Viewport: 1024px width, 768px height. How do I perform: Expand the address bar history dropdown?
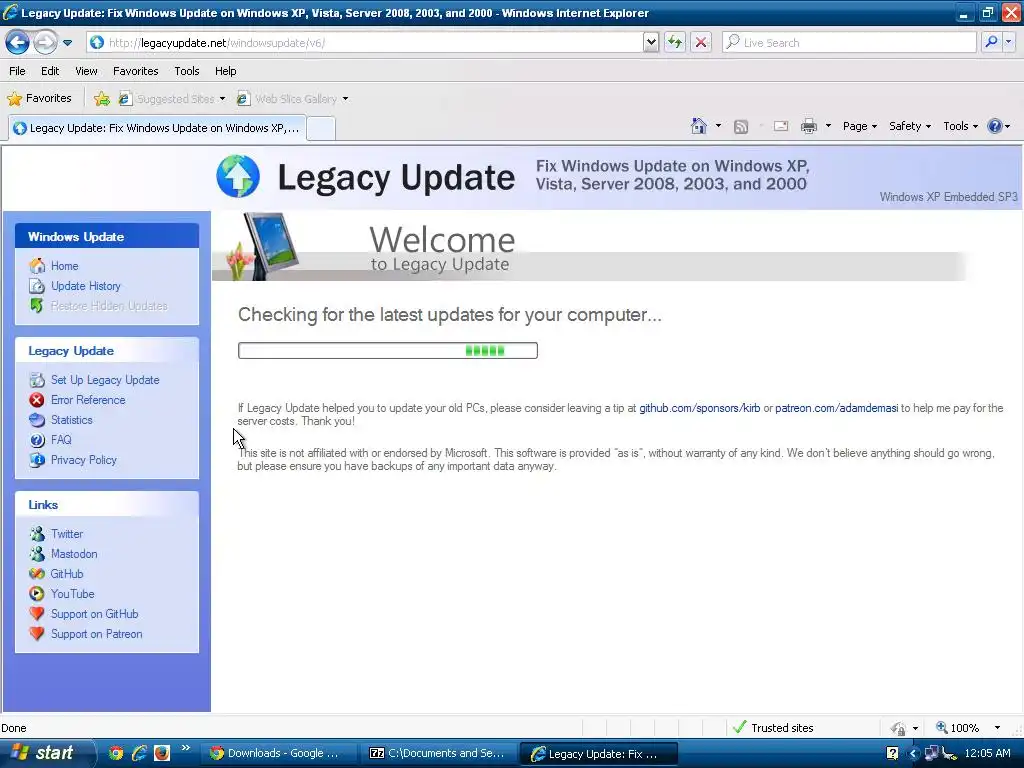[x=650, y=42]
